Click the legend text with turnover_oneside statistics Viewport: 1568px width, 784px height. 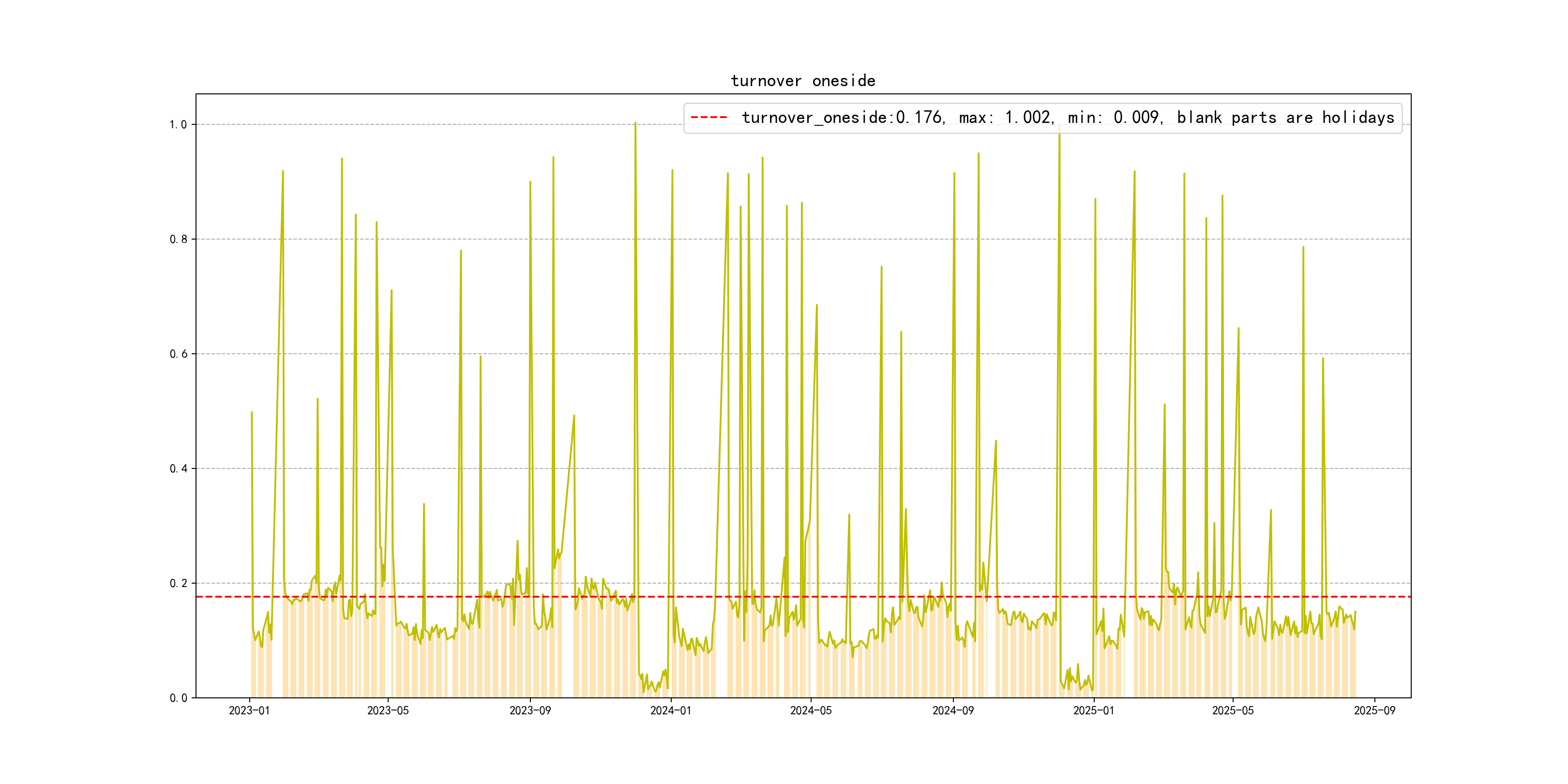click(1068, 118)
